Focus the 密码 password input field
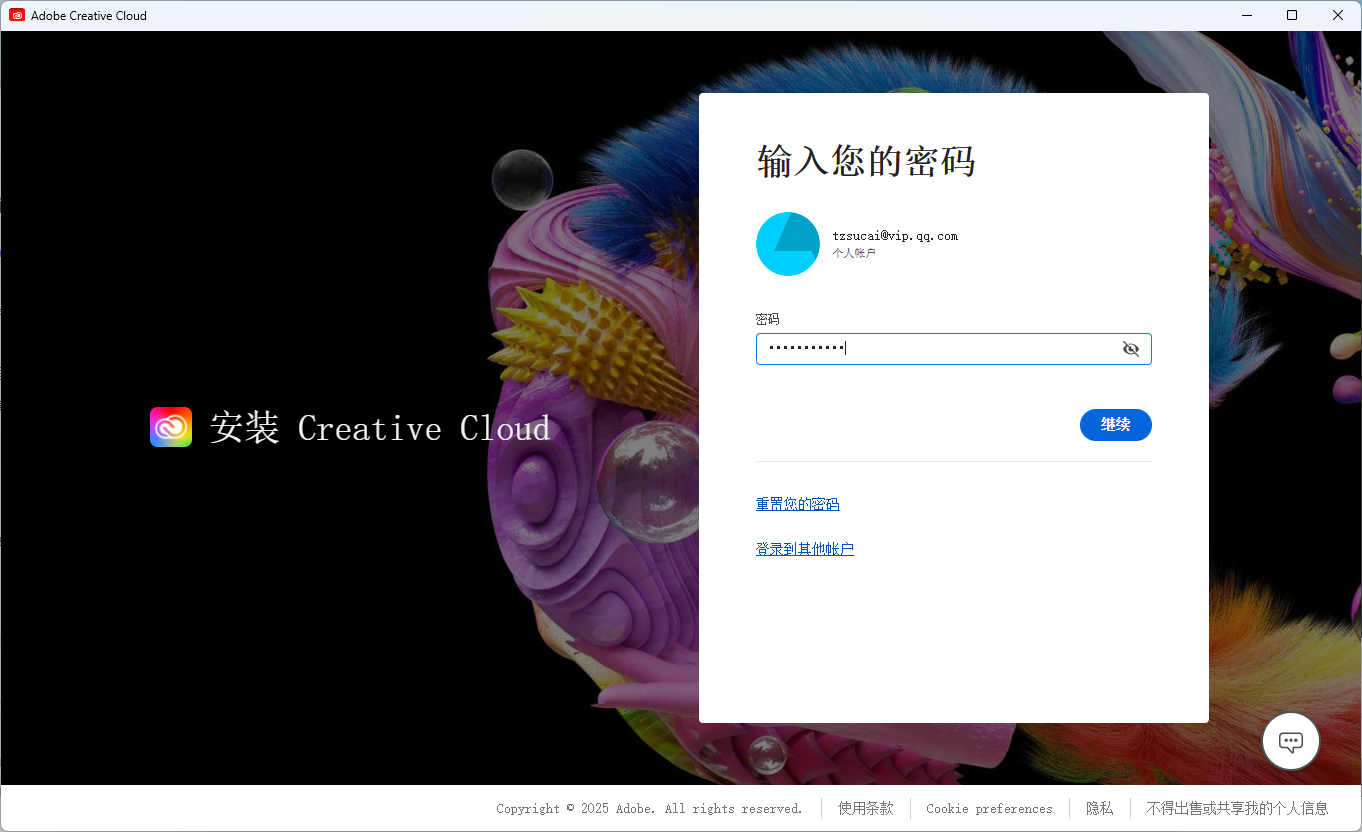Image resolution: width=1362 pixels, height=832 pixels. (x=953, y=349)
